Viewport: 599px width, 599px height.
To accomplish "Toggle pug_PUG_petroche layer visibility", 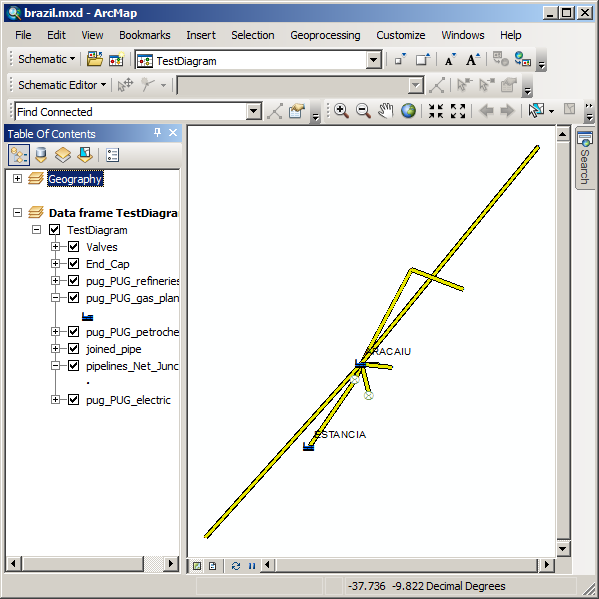I will (73, 332).
